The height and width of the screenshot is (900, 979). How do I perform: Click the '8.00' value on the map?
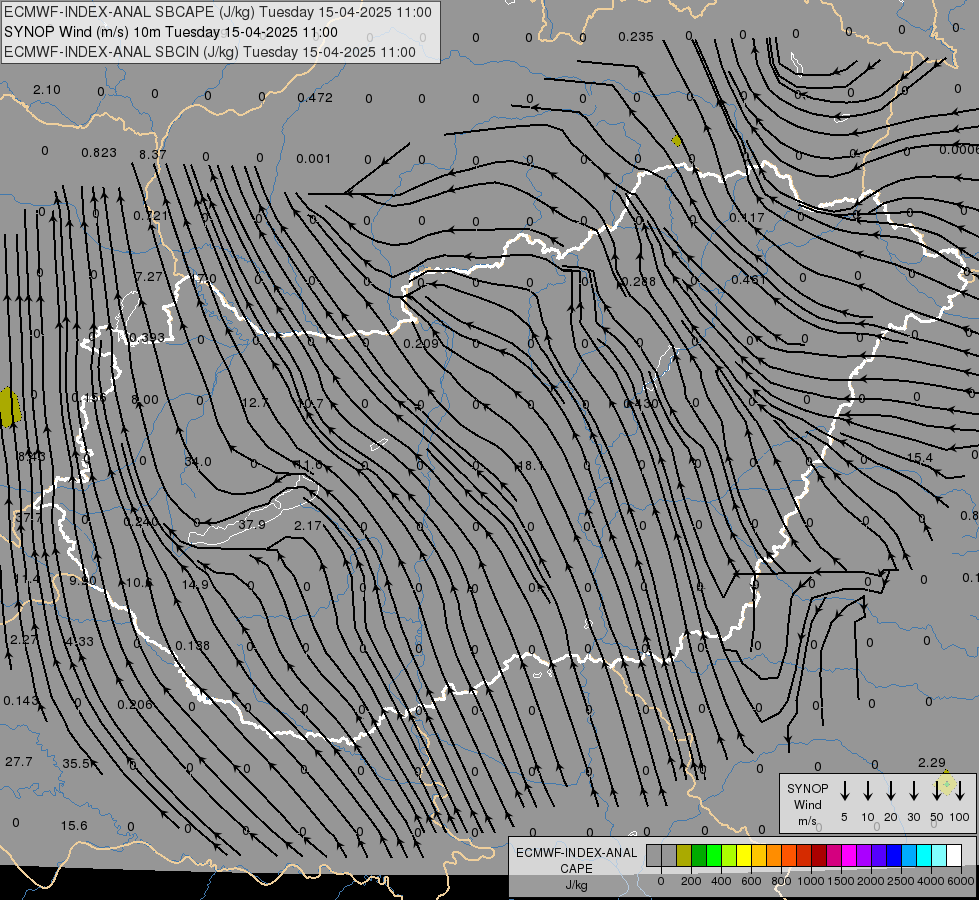click(145, 399)
